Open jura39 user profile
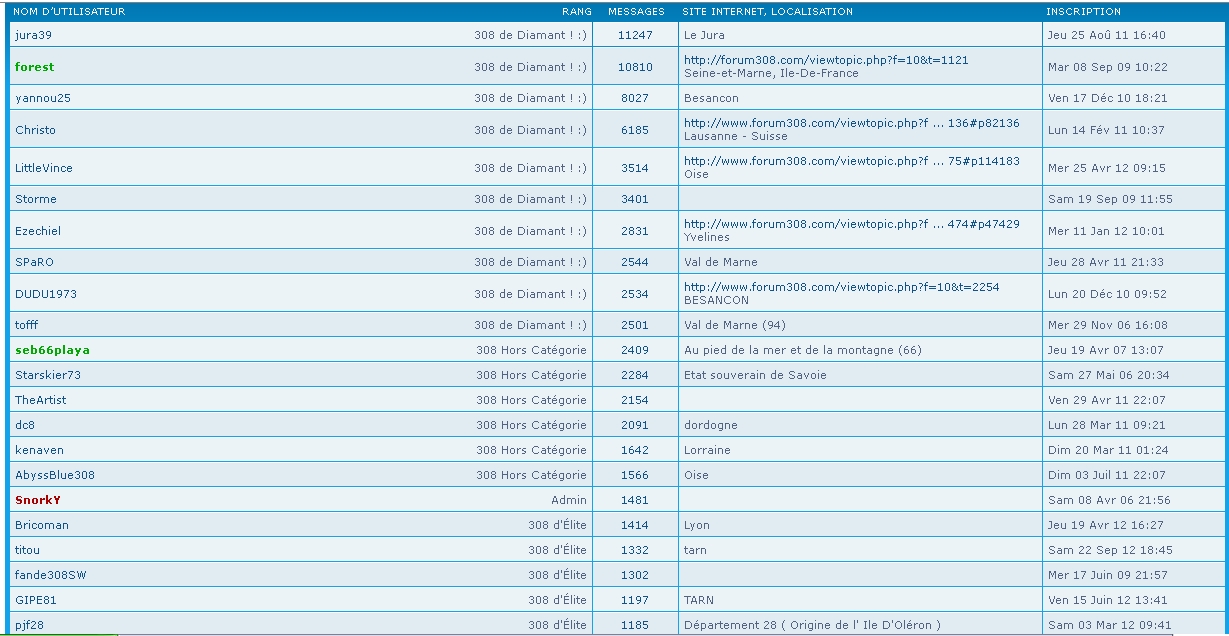The image size is (1229, 636). (33, 35)
